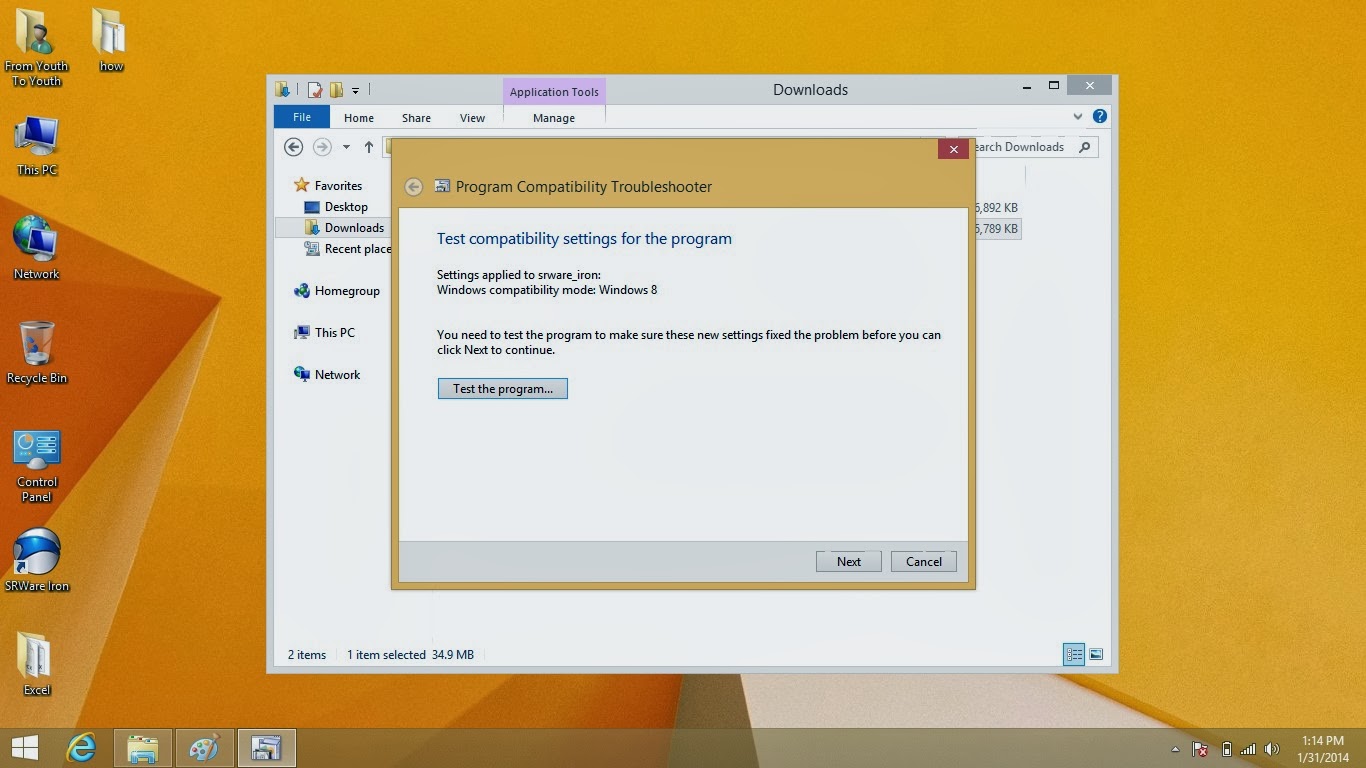Open the View ribbon tab
Image resolution: width=1366 pixels, height=768 pixels.
pos(472,117)
